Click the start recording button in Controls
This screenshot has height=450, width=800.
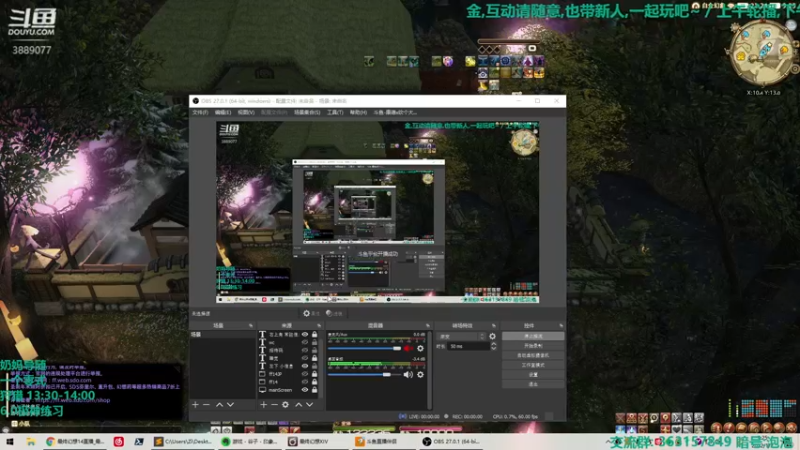tap(533, 346)
